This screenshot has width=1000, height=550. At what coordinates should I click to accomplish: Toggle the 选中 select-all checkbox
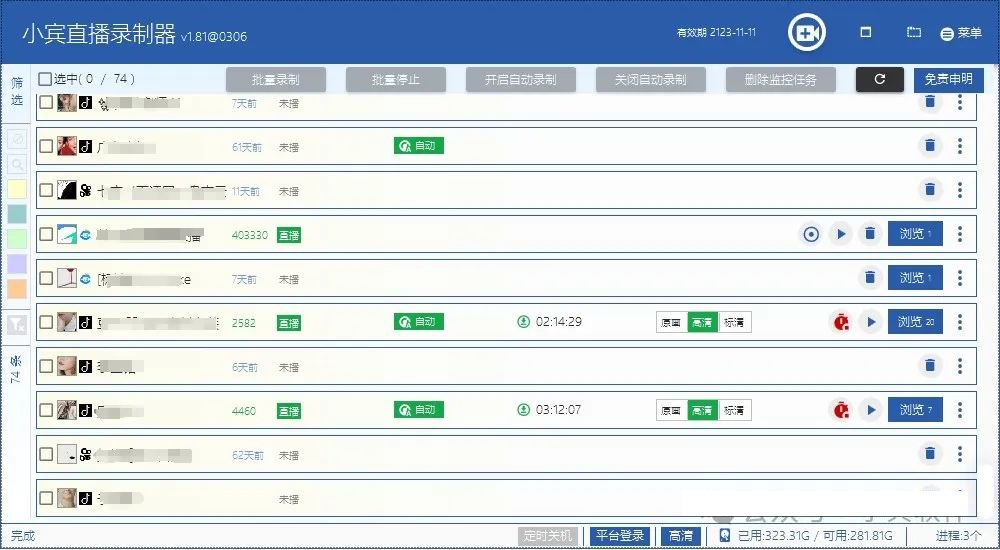pyautogui.click(x=45, y=79)
